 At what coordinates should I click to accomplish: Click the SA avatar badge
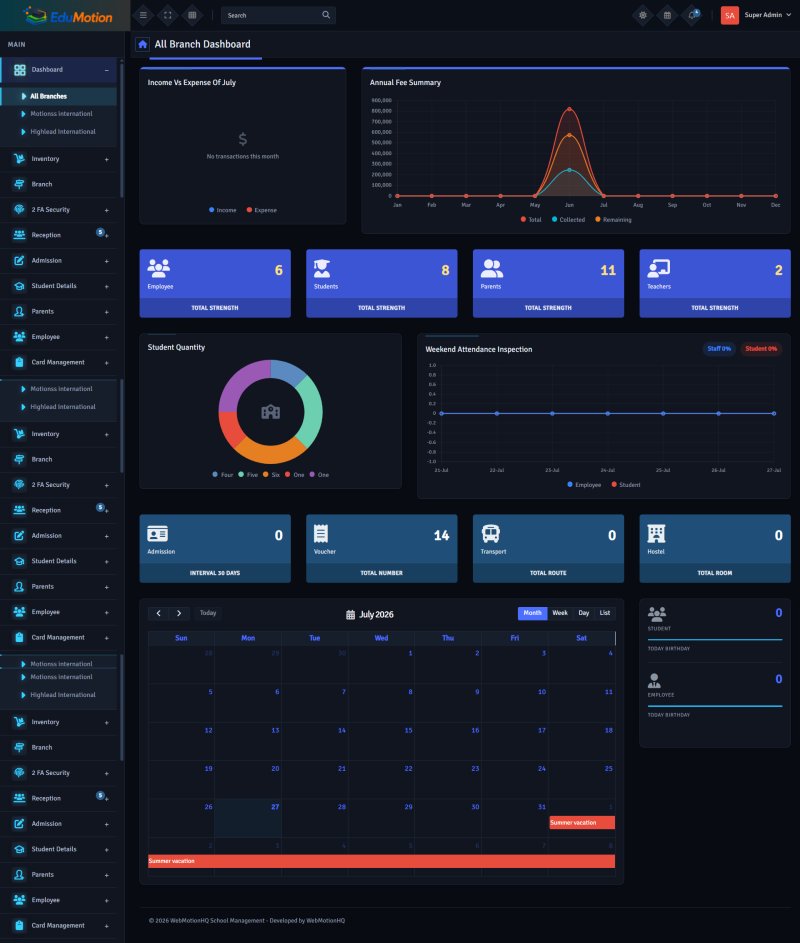[x=730, y=16]
